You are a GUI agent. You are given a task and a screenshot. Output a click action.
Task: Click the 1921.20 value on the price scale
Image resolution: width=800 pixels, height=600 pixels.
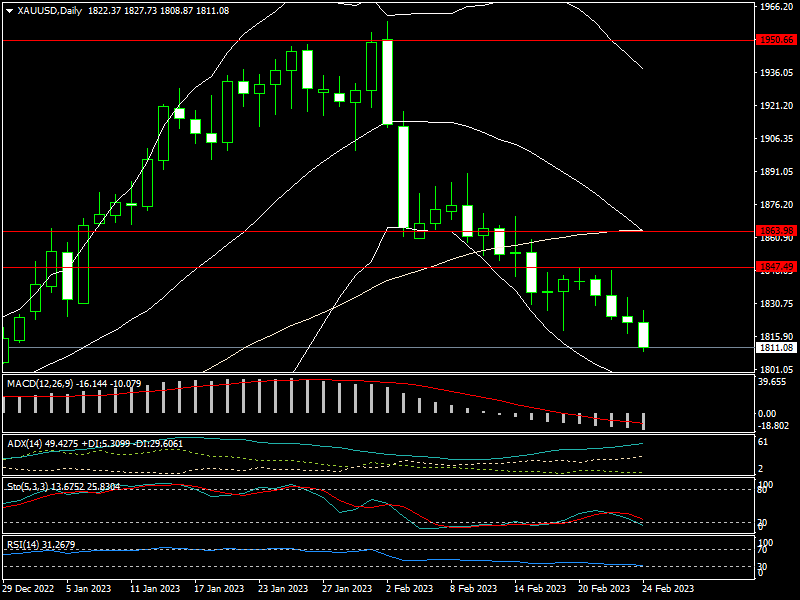pos(777,106)
